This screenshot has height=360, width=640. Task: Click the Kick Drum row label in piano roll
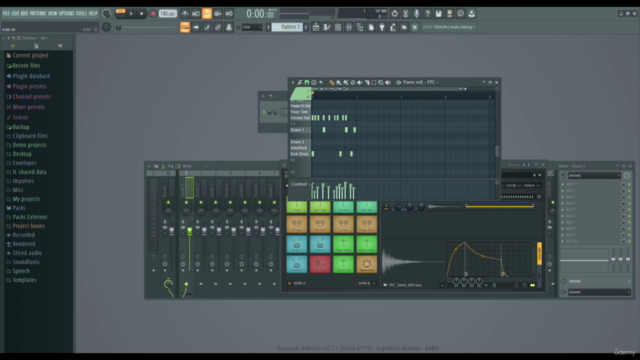(x=299, y=154)
